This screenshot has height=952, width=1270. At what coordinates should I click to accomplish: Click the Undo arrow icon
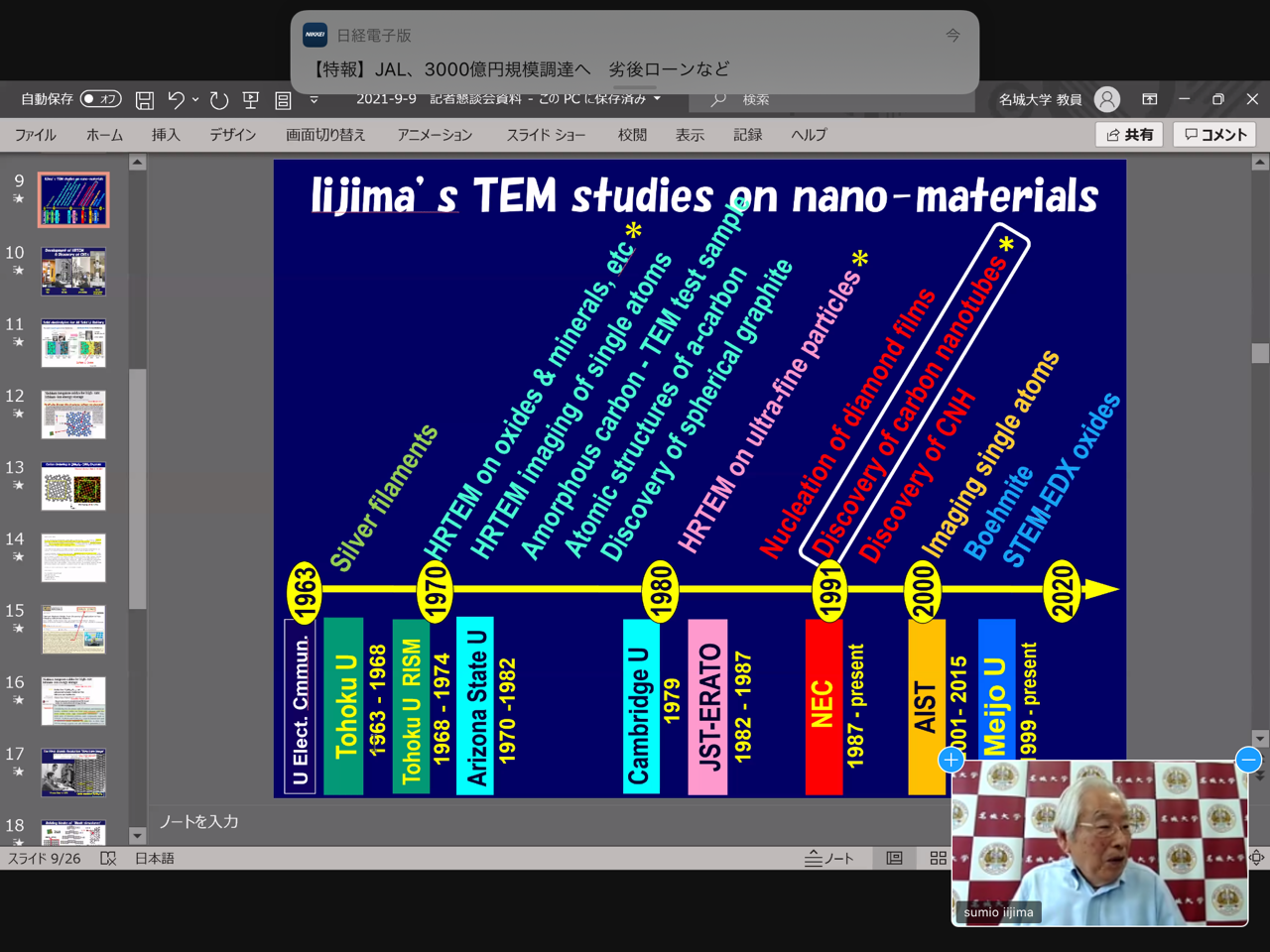pos(176,99)
